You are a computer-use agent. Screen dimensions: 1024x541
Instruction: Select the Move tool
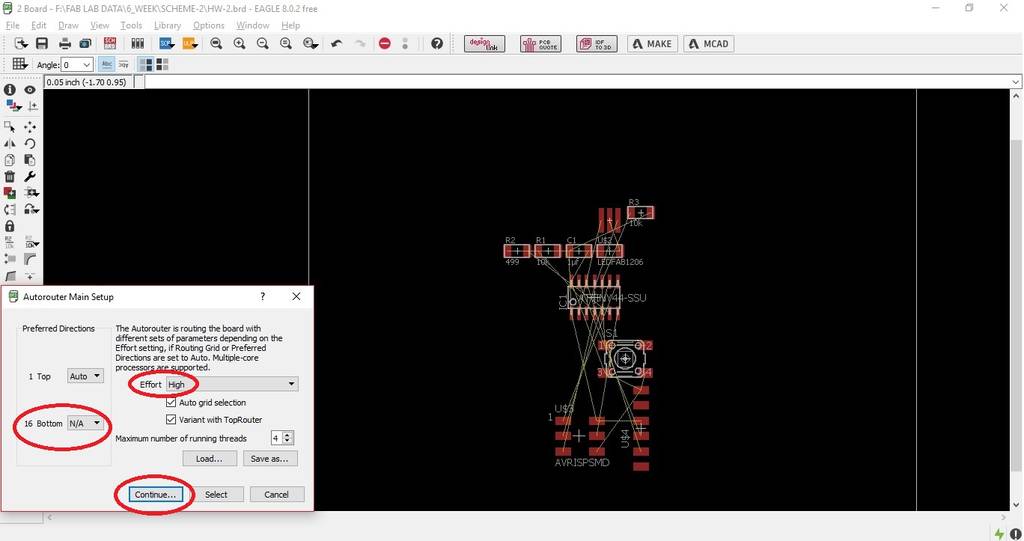click(30, 127)
